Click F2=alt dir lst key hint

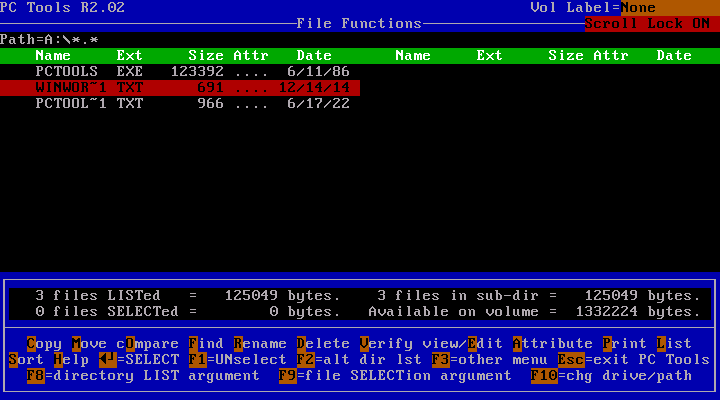[x=359, y=360]
